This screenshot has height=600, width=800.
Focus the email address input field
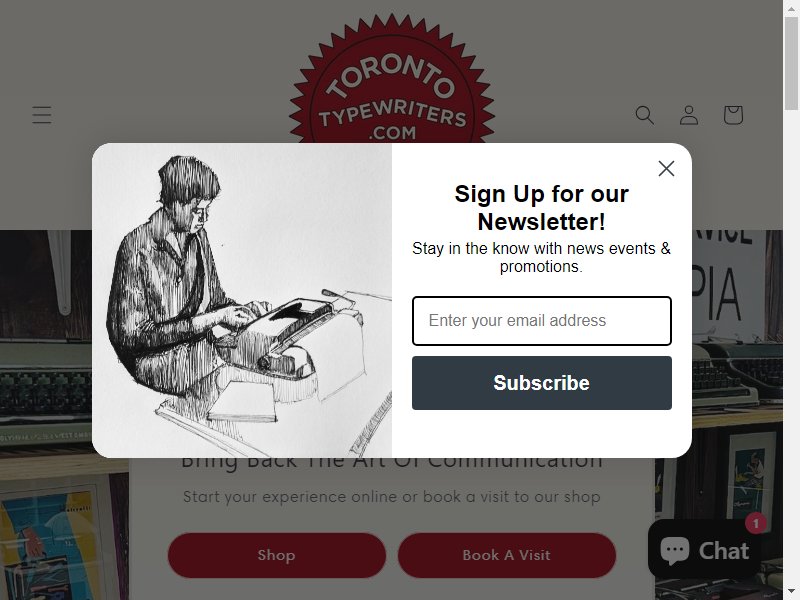coord(542,321)
